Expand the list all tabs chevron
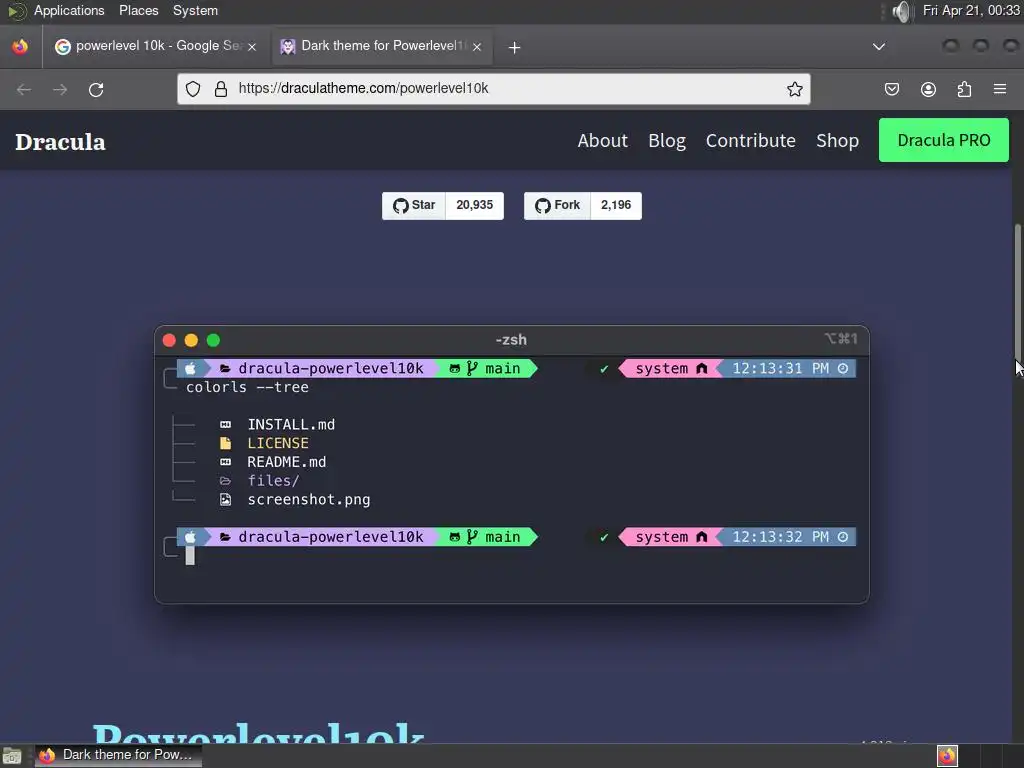 [x=879, y=46]
